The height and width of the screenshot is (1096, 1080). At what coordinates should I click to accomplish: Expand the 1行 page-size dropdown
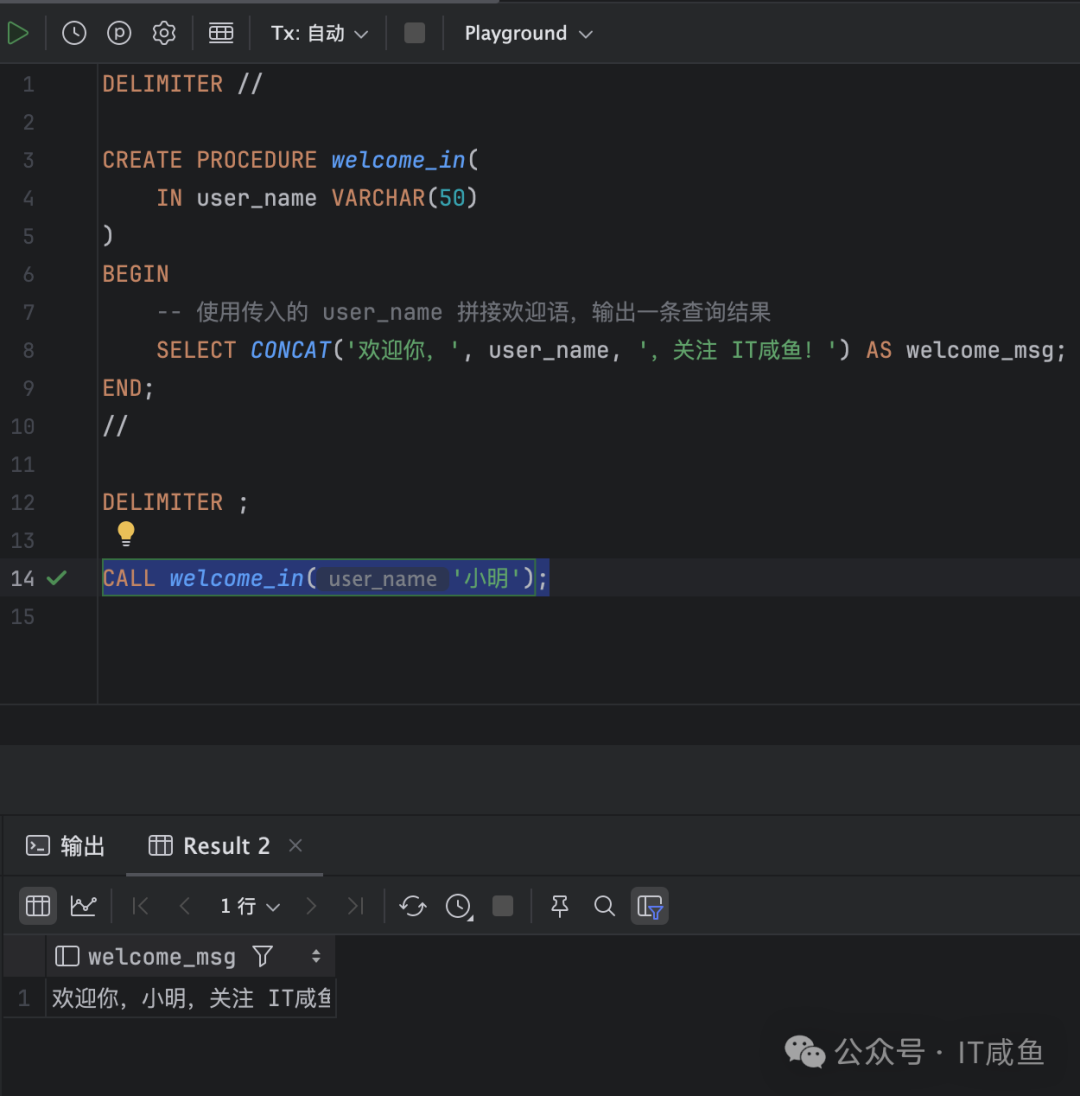pos(250,906)
